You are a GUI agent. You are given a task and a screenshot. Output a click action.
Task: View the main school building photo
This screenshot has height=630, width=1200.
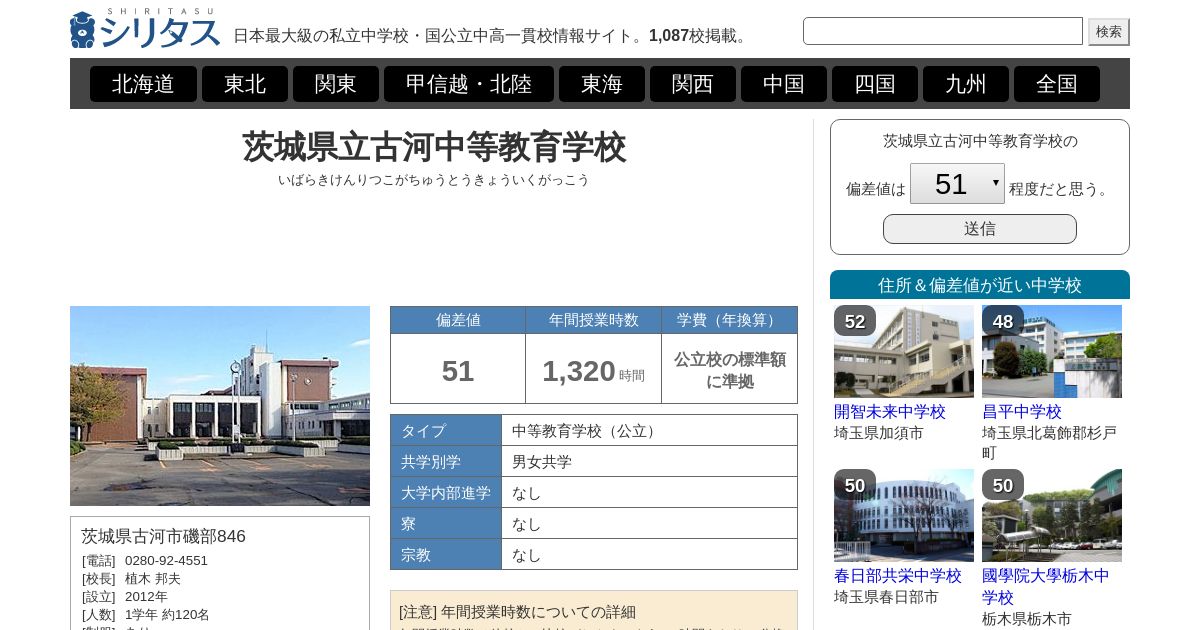click(x=220, y=406)
